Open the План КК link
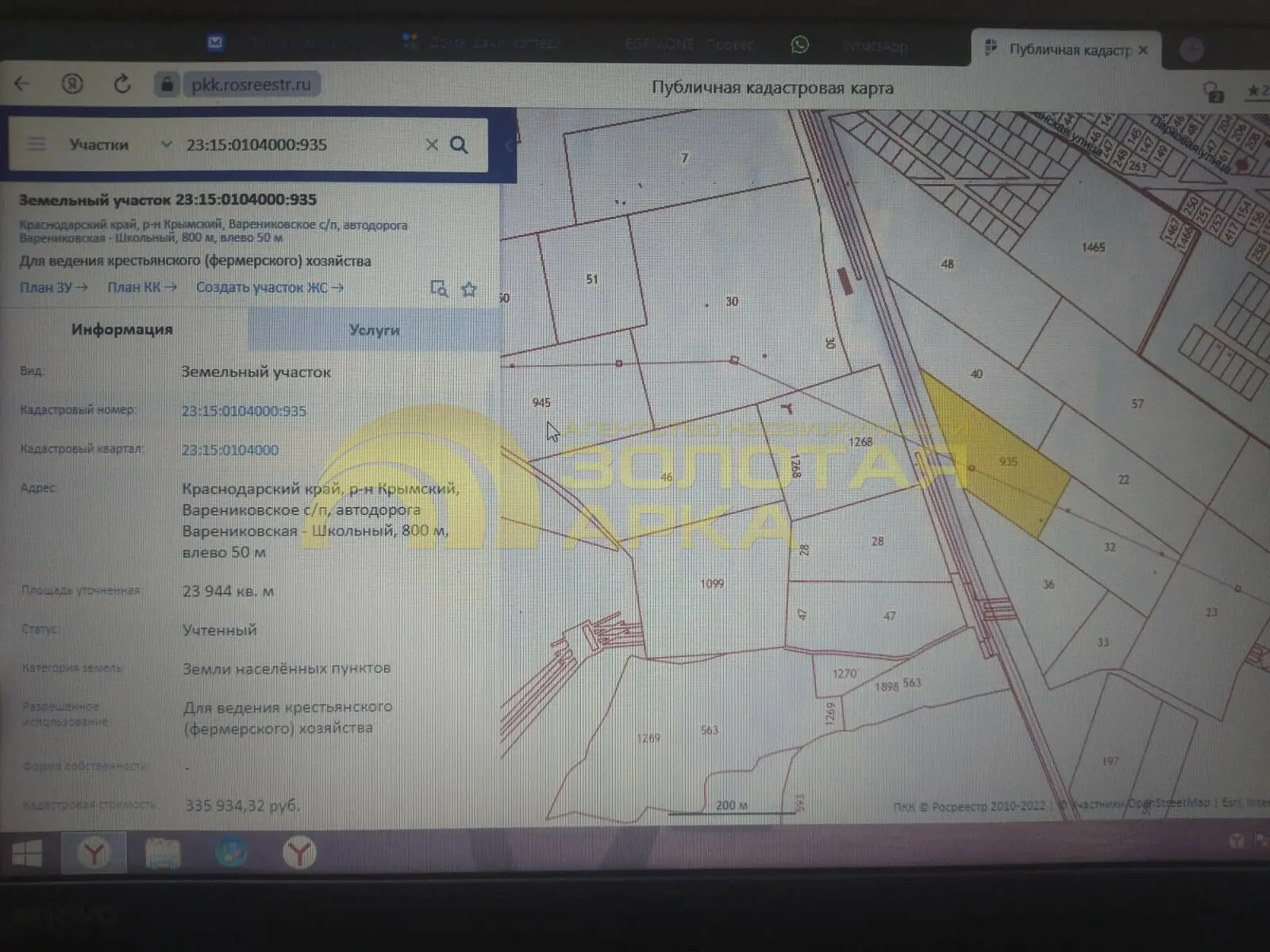 [142, 287]
